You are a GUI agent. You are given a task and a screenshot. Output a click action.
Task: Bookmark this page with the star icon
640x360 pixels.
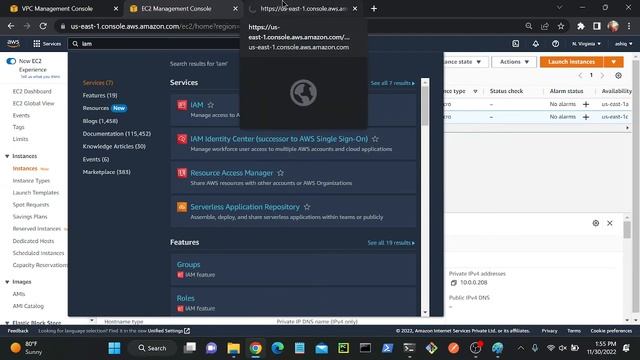(x=561, y=26)
